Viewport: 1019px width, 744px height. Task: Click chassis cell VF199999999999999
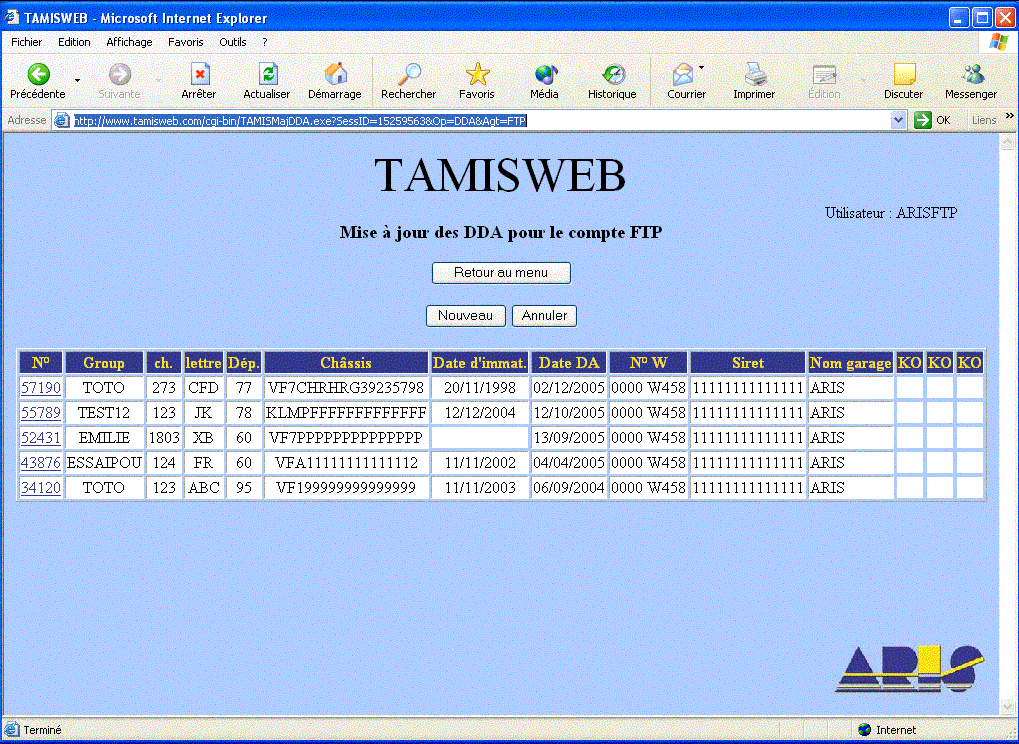346,487
